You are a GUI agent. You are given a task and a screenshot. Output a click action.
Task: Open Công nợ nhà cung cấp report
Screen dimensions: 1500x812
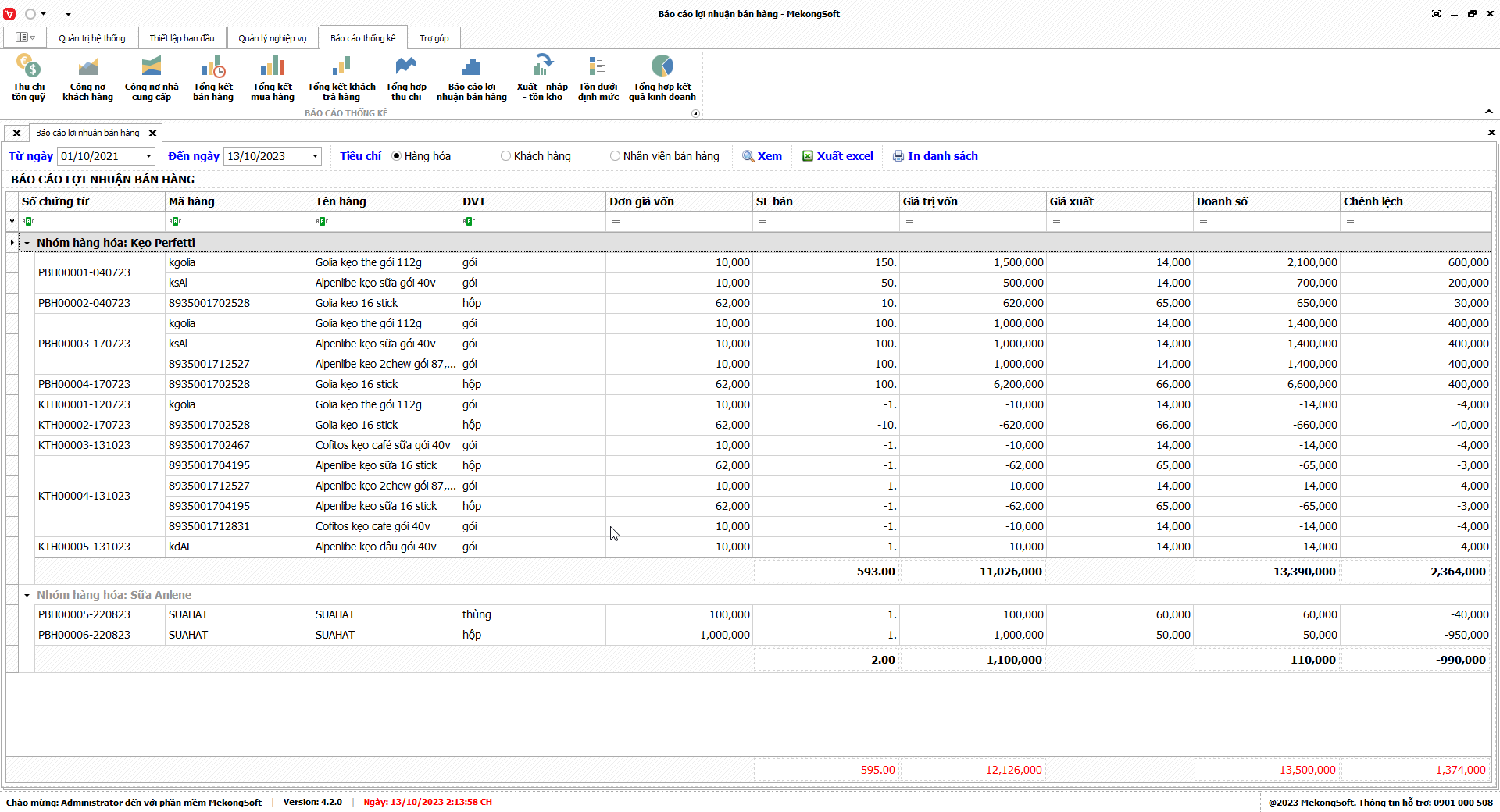[x=152, y=77]
